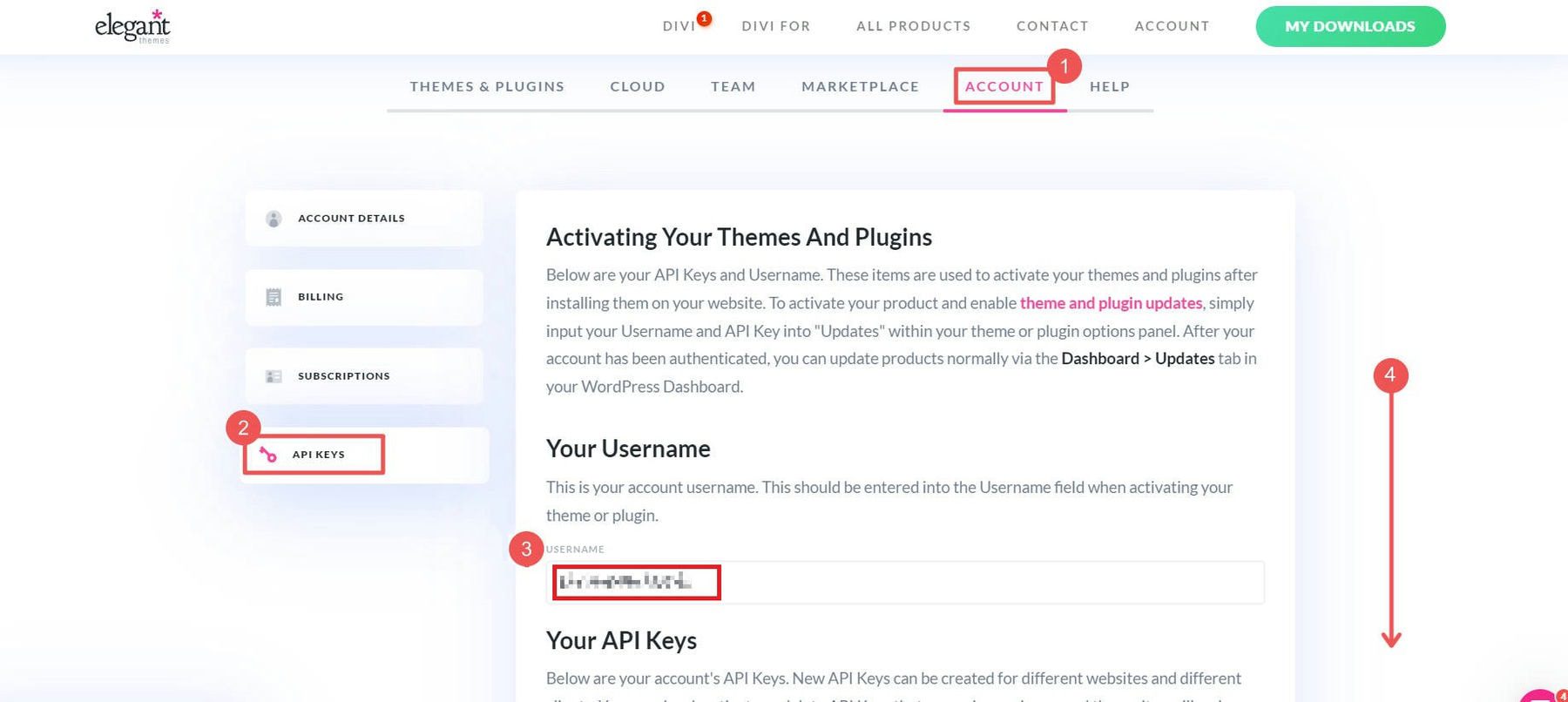Go to CONTACT page
The width and height of the screenshot is (1568, 702).
tap(1052, 26)
